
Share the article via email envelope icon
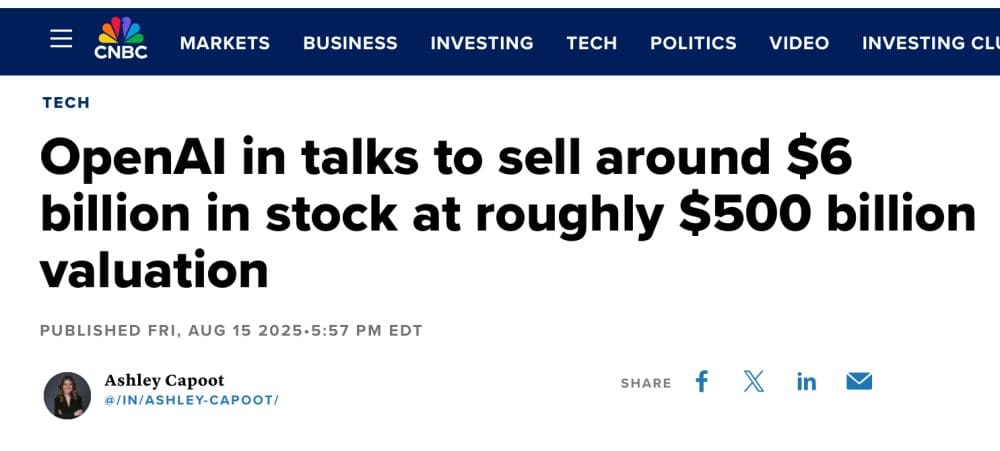859,381
